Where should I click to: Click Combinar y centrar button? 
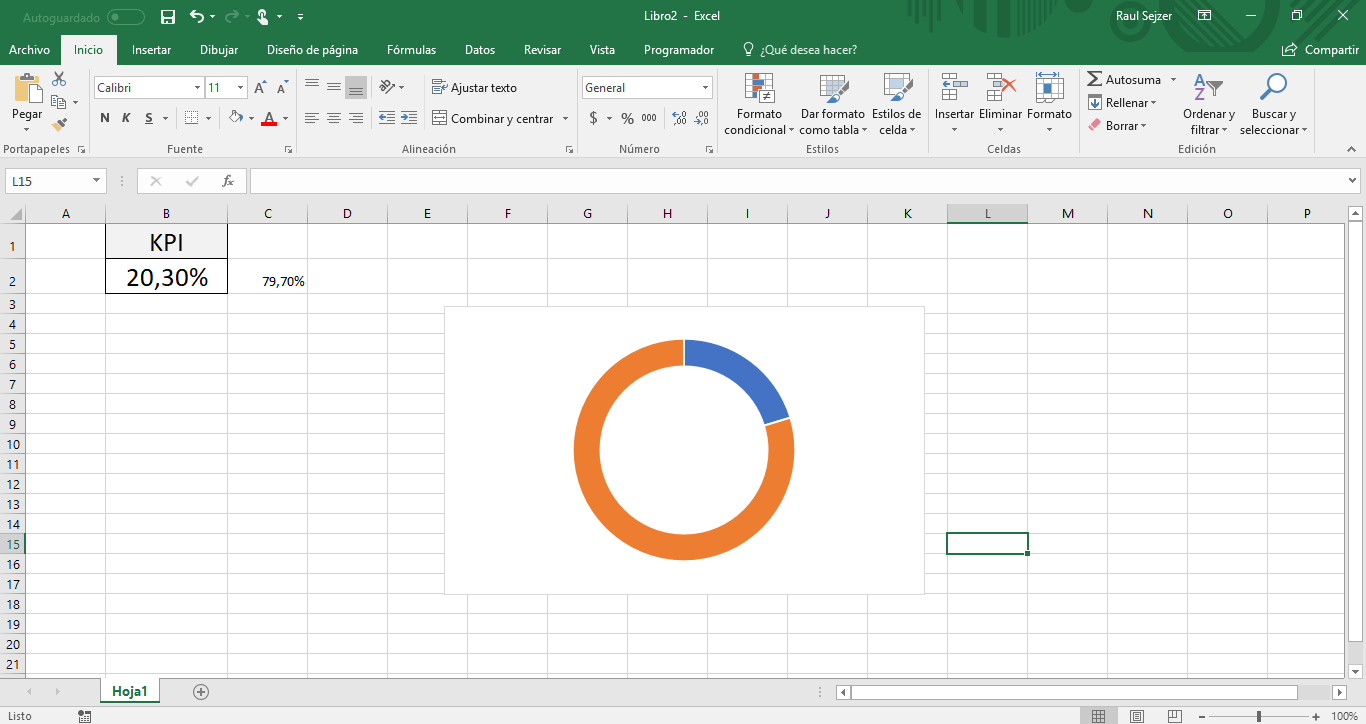coord(493,118)
